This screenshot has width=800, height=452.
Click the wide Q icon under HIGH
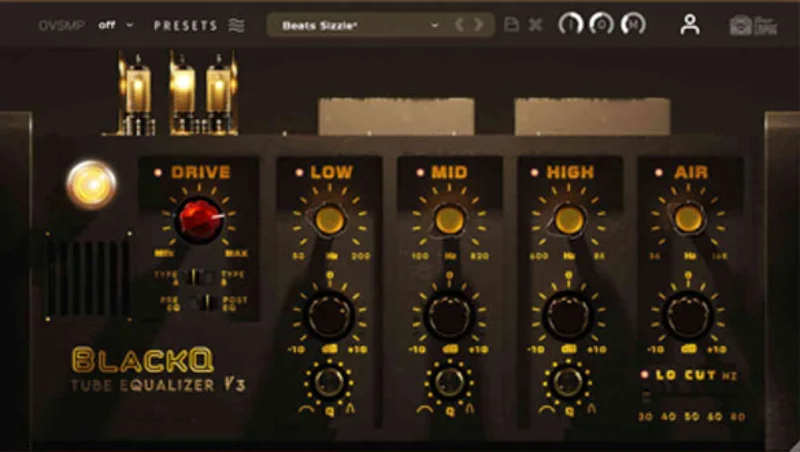click(546, 410)
